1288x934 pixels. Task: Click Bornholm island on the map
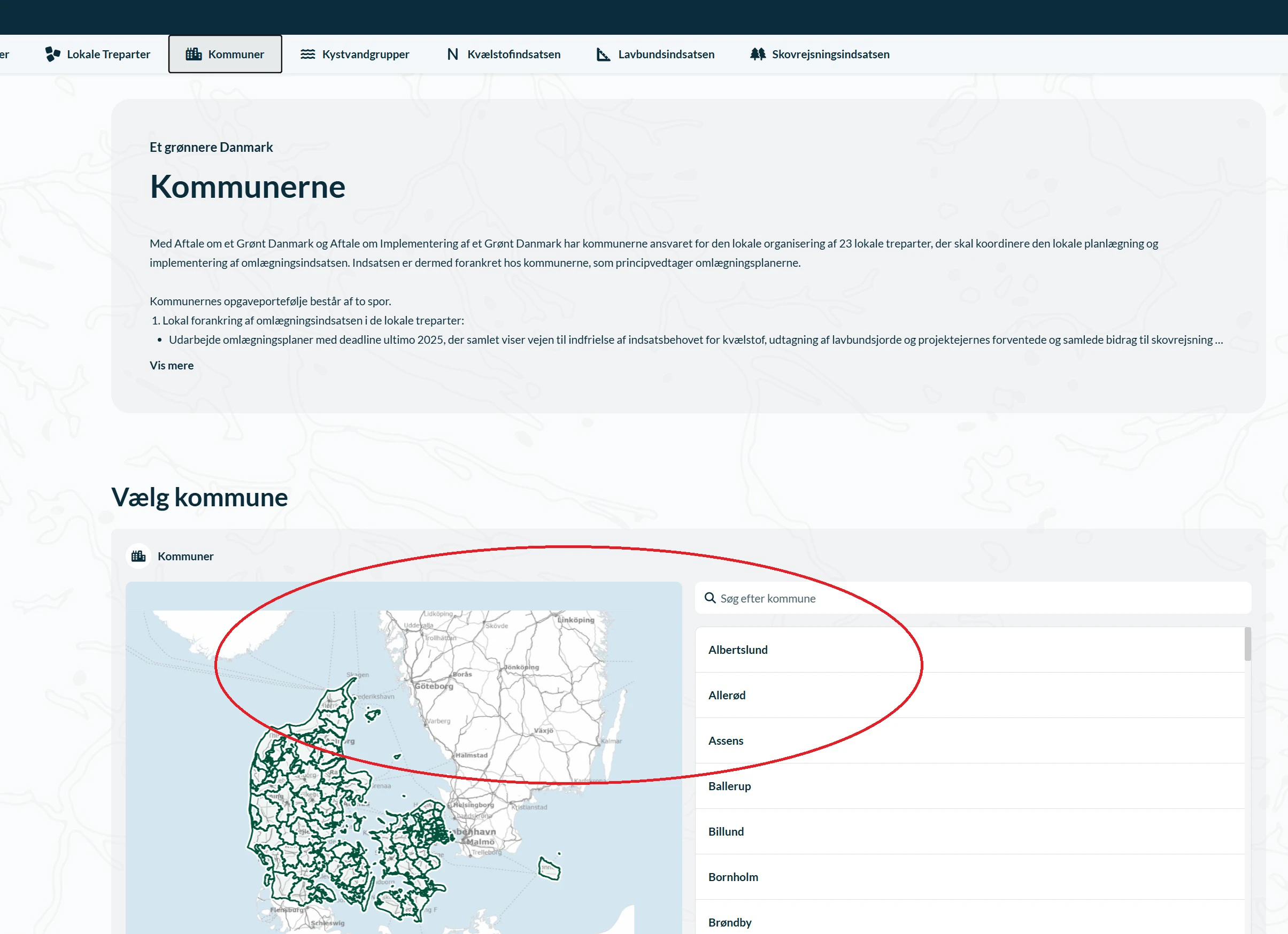click(549, 869)
